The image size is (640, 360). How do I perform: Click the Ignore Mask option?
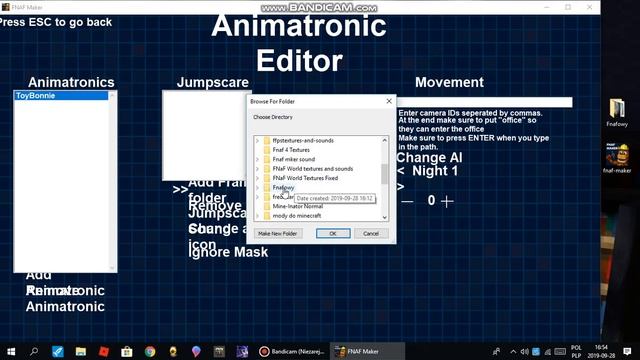pos(228,252)
